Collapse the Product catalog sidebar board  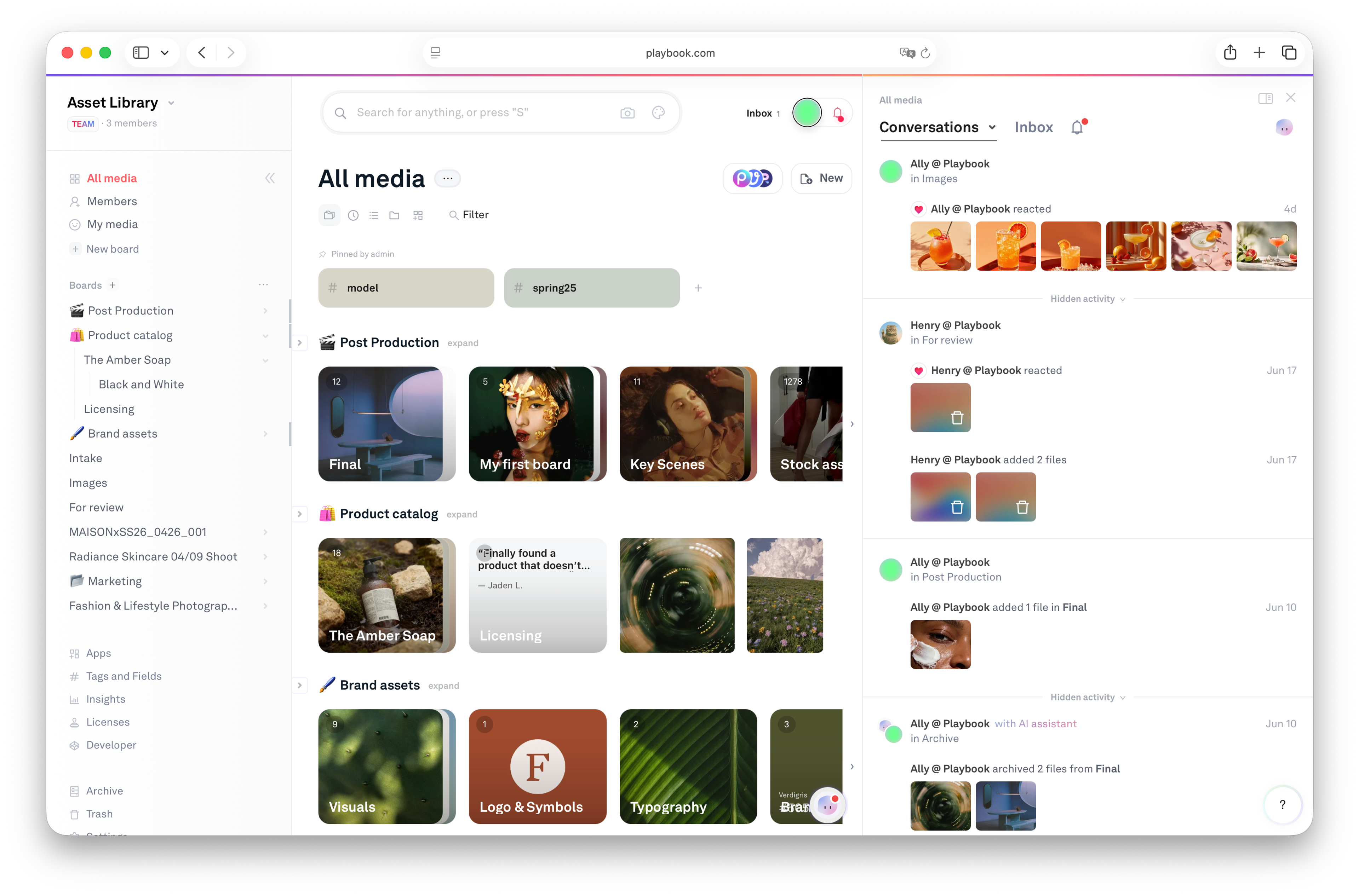pos(265,335)
